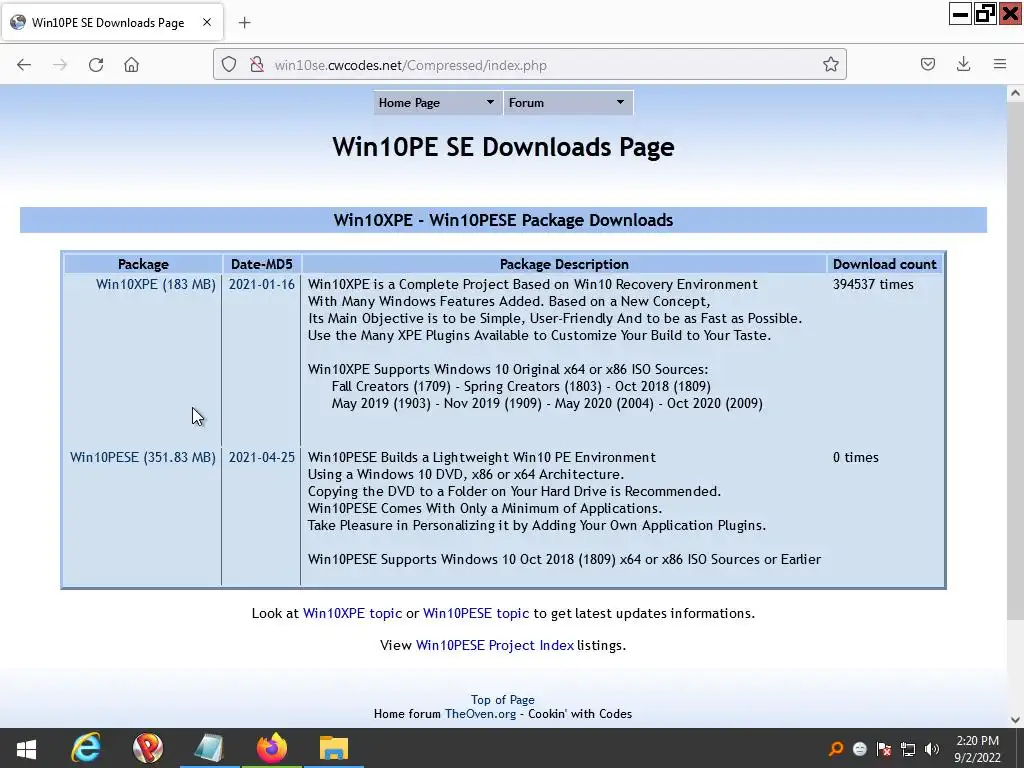Image resolution: width=1024 pixels, height=768 pixels.
Task: Bookmark this page with the star
Action: [x=831, y=64]
